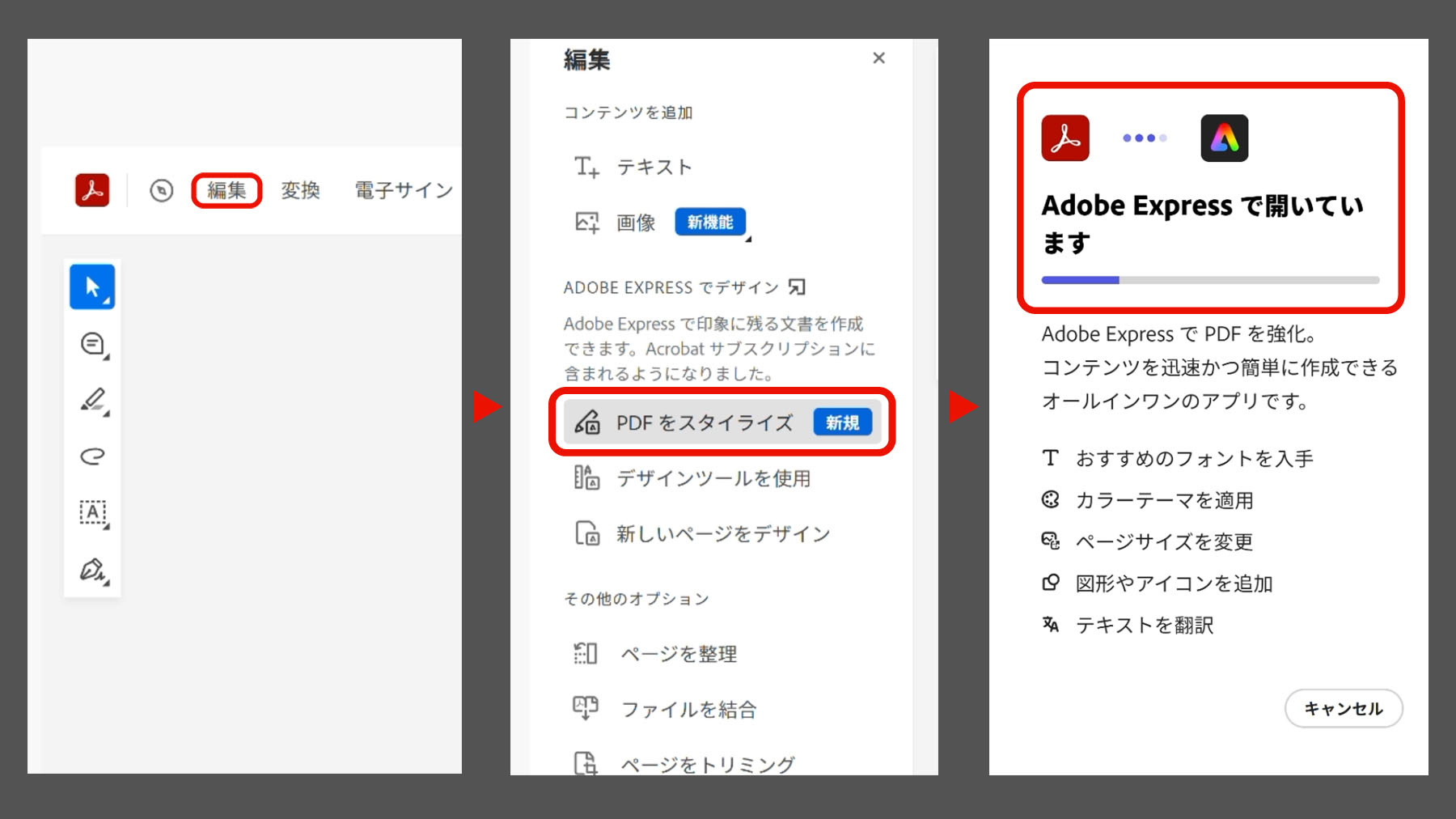Click the shapes icon beside 図形やアイコンを追加
Viewport: 1456px width, 819px height.
(1051, 583)
